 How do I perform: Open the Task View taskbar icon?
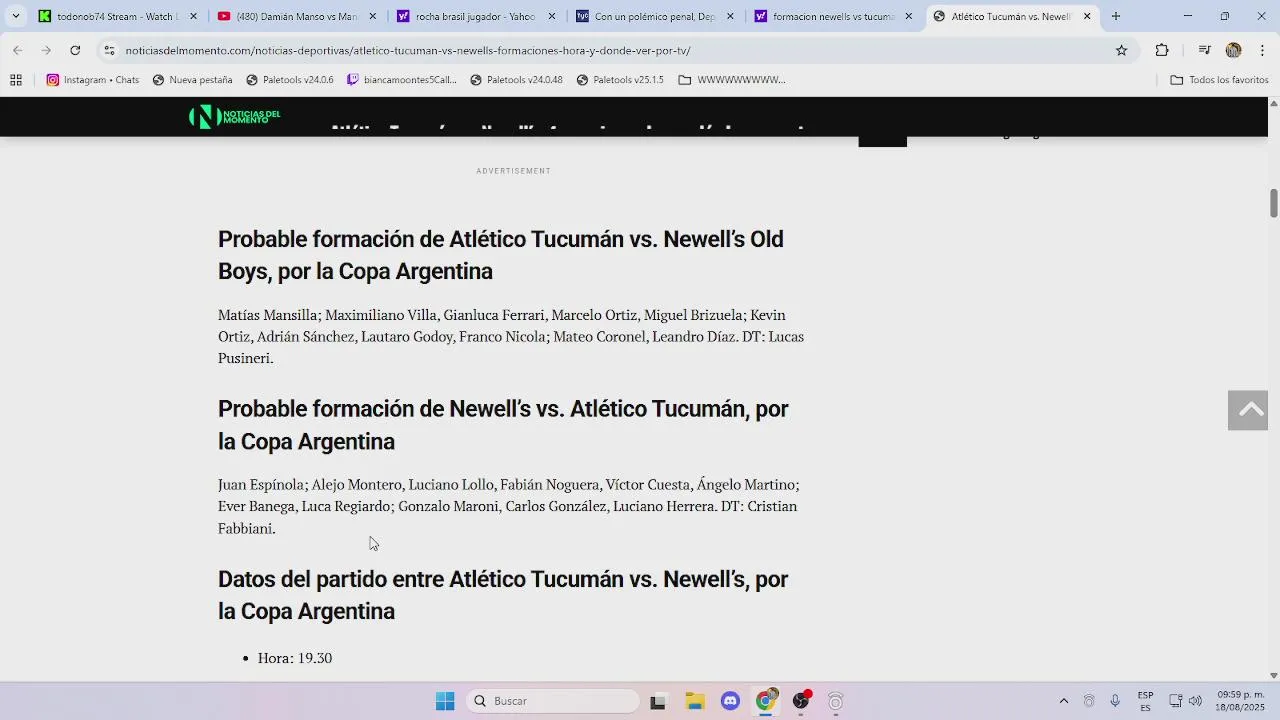pos(658,702)
